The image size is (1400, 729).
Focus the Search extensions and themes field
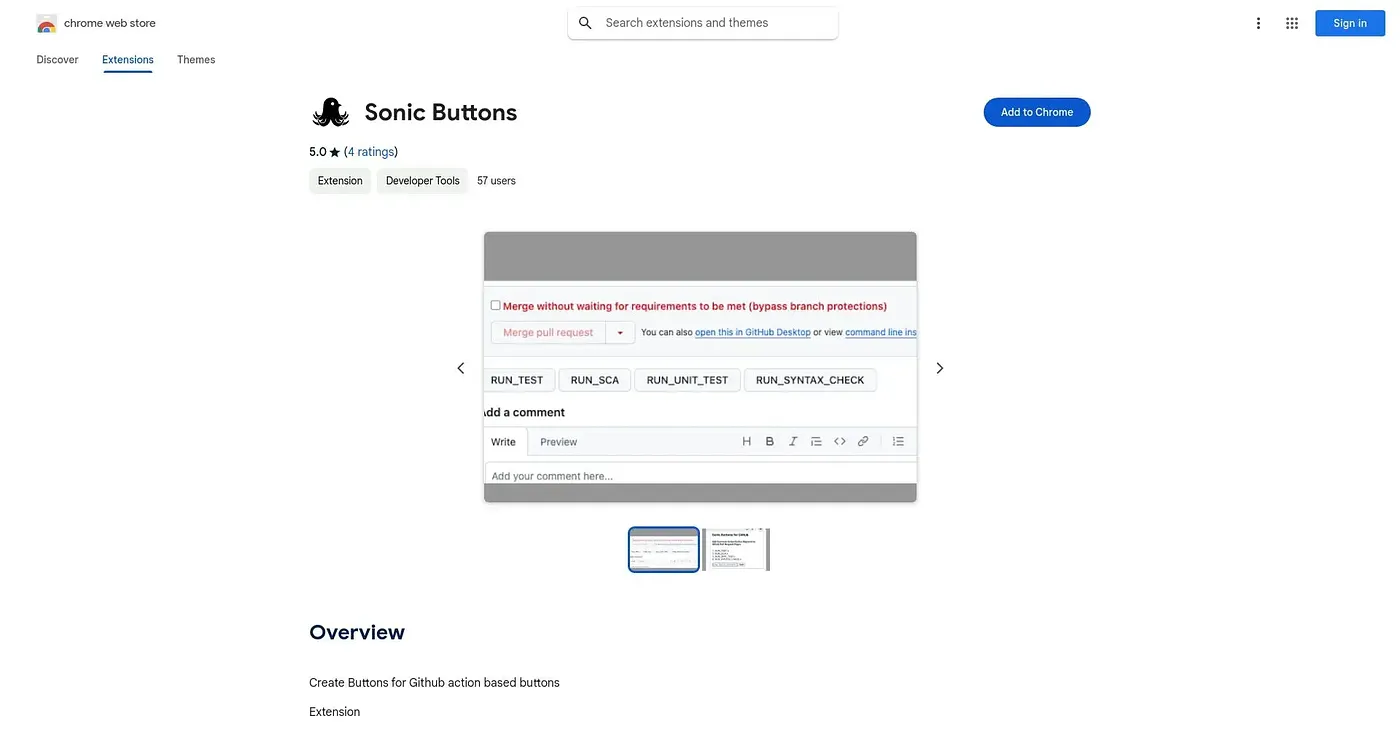click(x=703, y=23)
